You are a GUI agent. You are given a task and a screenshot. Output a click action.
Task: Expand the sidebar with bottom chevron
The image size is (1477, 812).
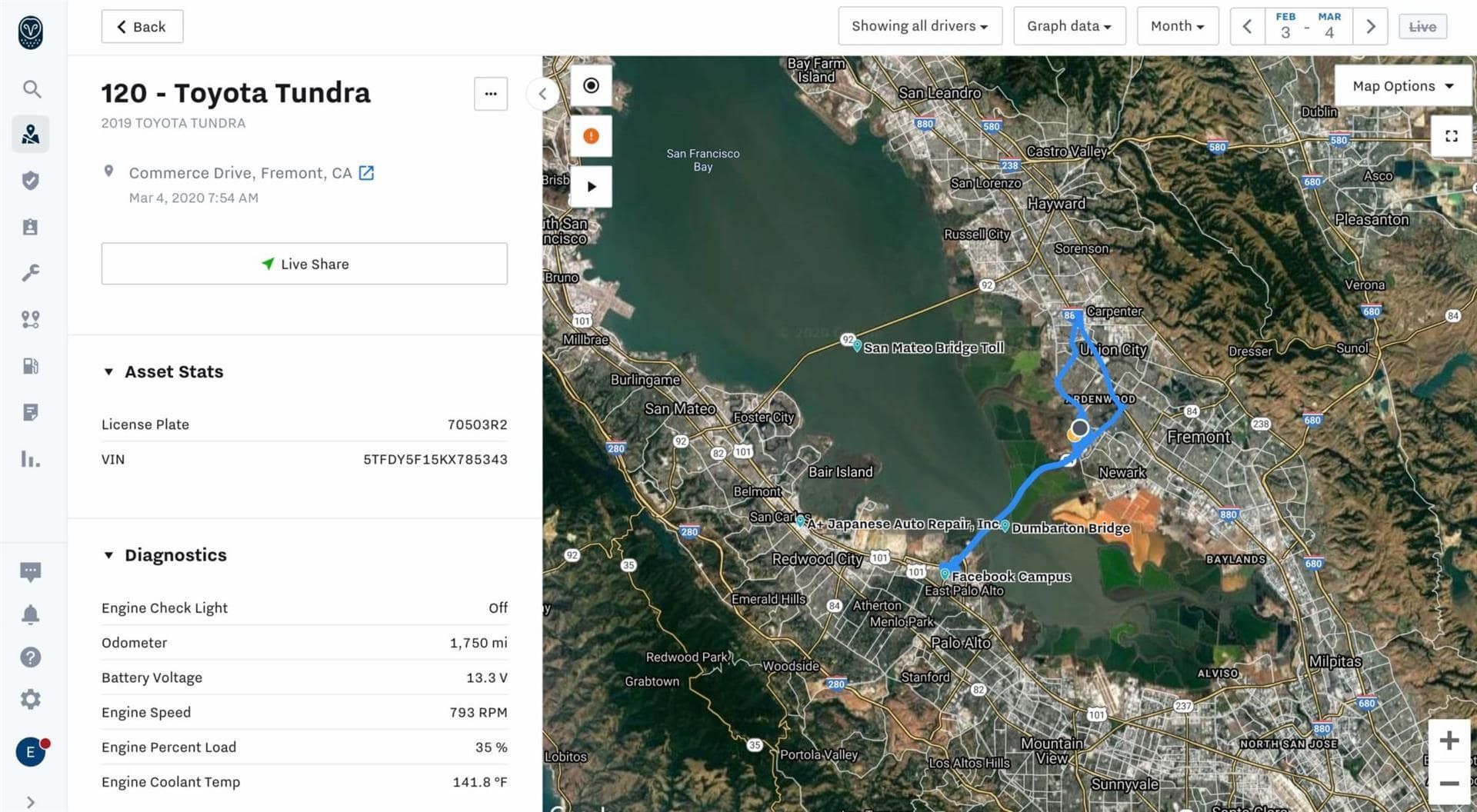31,802
